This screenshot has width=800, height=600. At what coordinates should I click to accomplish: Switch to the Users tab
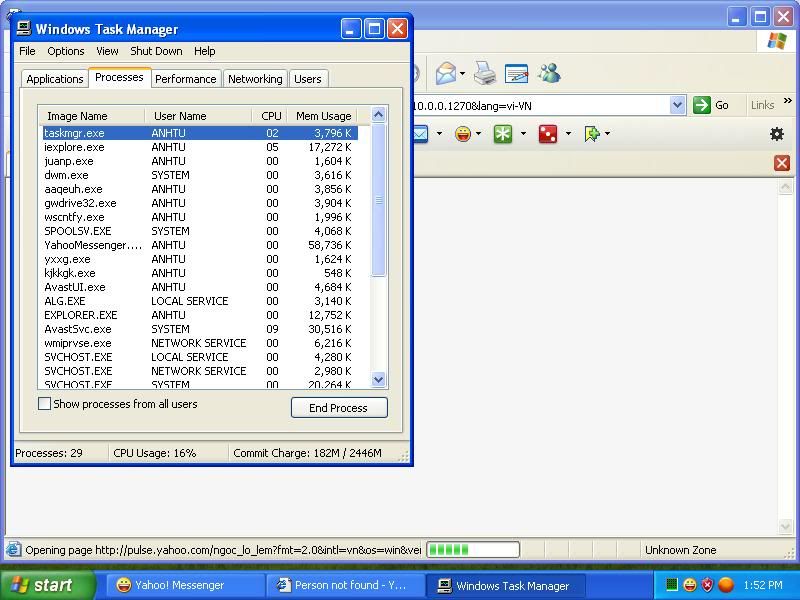(x=308, y=79)
